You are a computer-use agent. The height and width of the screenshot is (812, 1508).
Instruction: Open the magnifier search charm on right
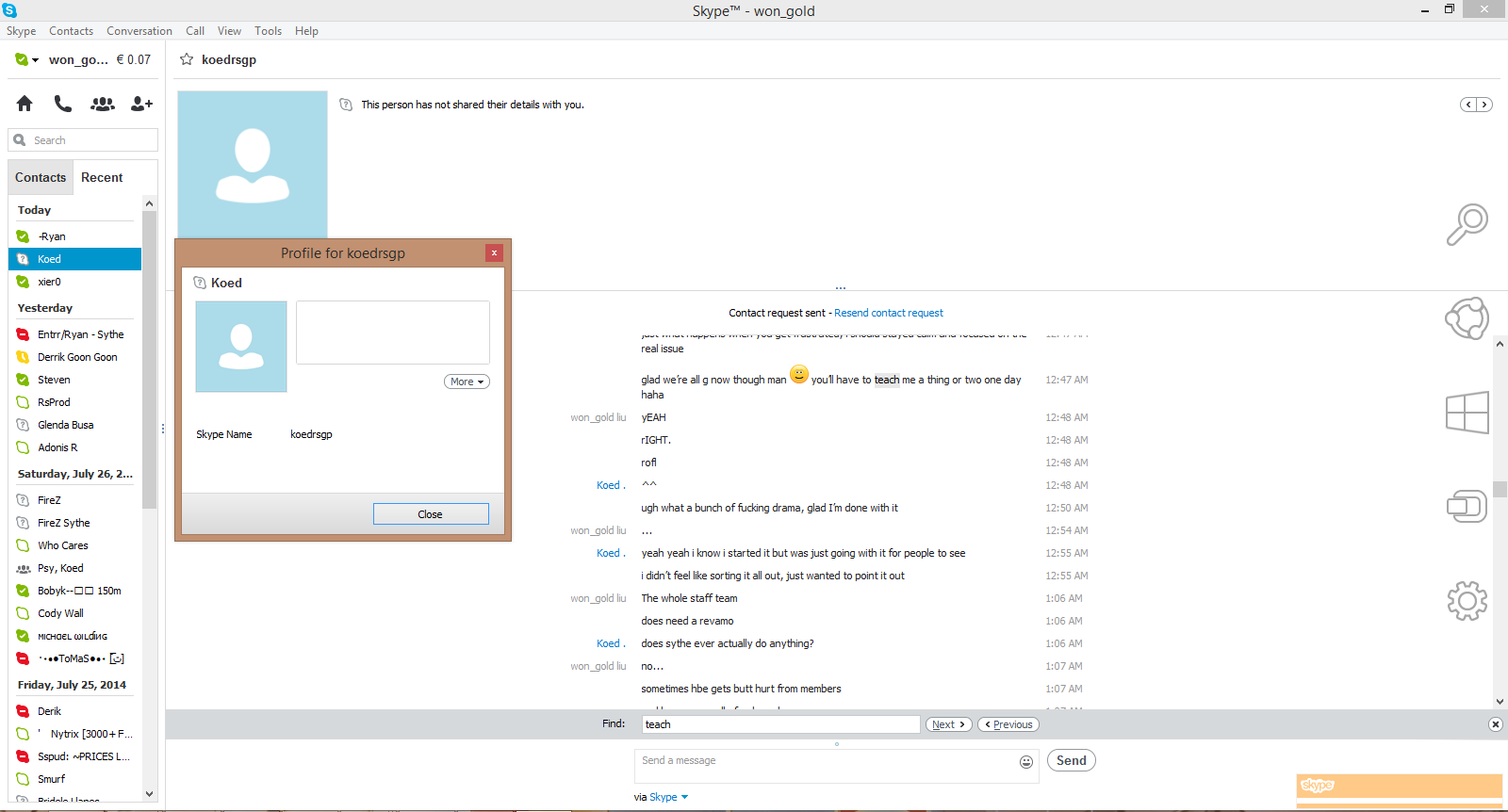click(1467, 224)
